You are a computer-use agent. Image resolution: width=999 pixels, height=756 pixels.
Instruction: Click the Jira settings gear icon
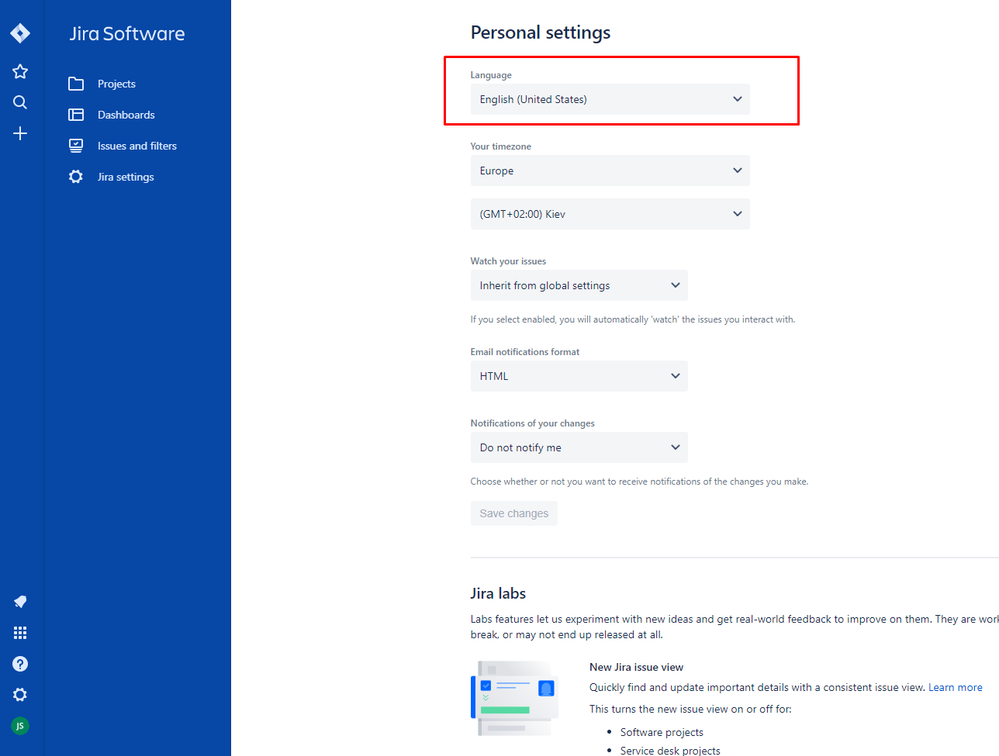(x=76, y=176)
